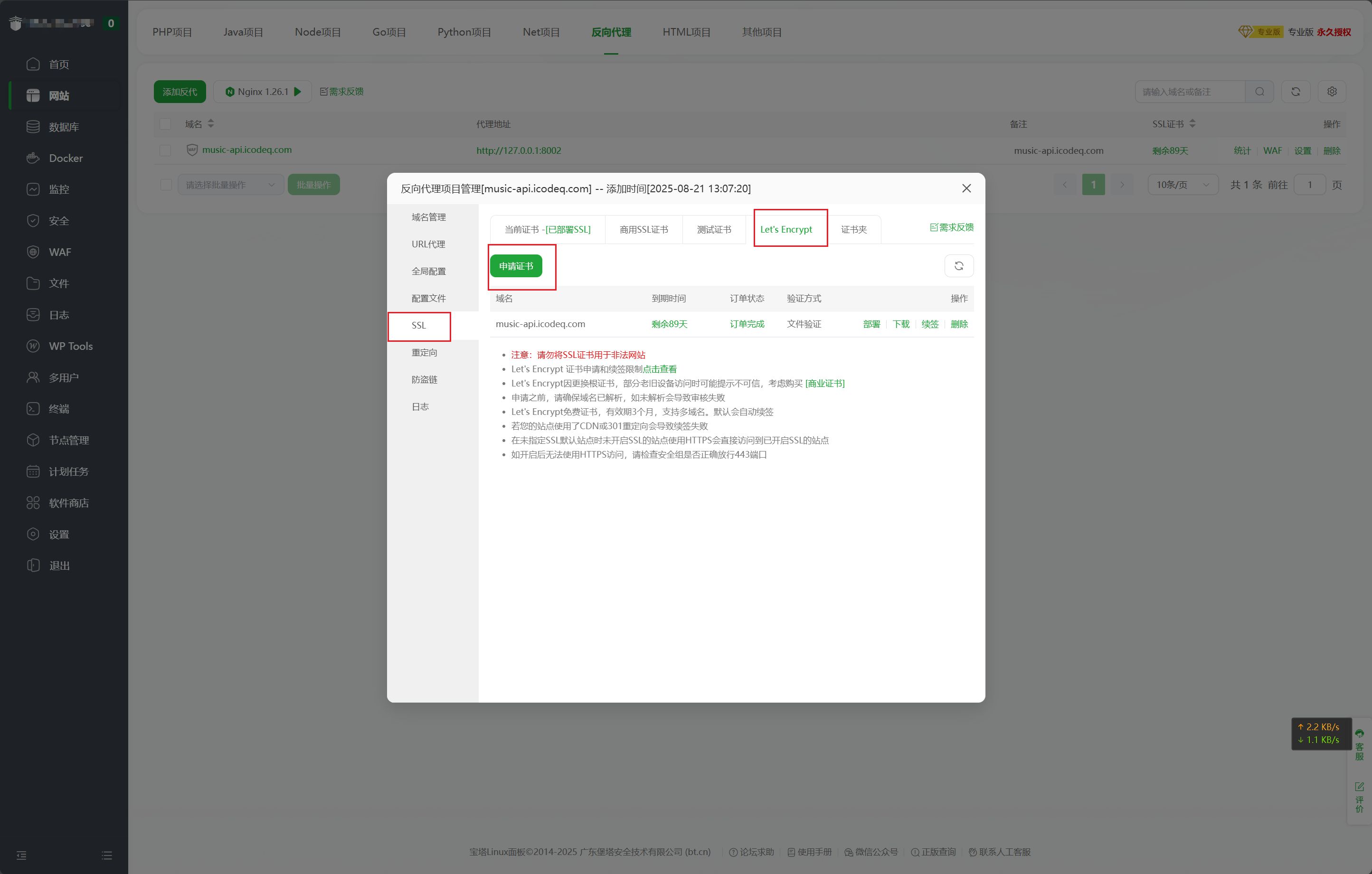Click the WAF globe icon in sidebar

coord(33,252)
